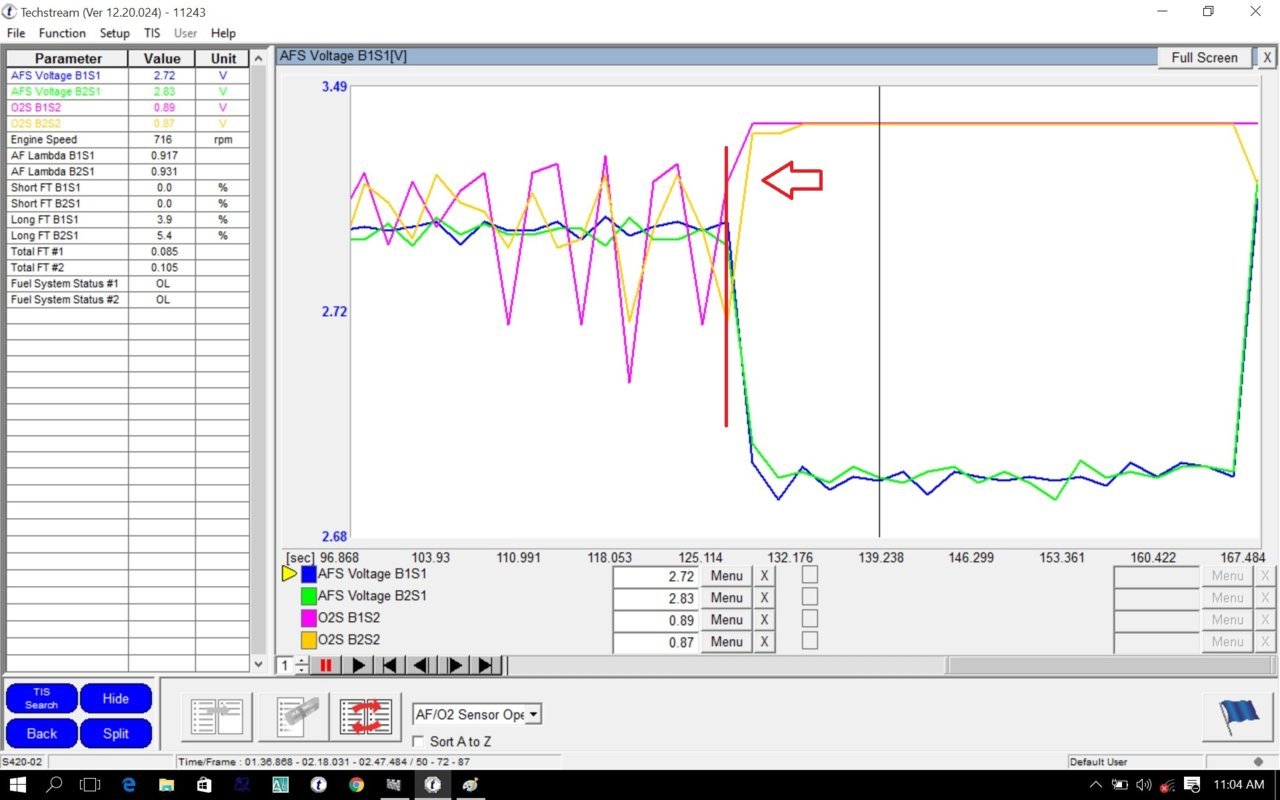Open Microsoft Store from the taskbar
1280x800 pixels.
click(x=204, y=785)
